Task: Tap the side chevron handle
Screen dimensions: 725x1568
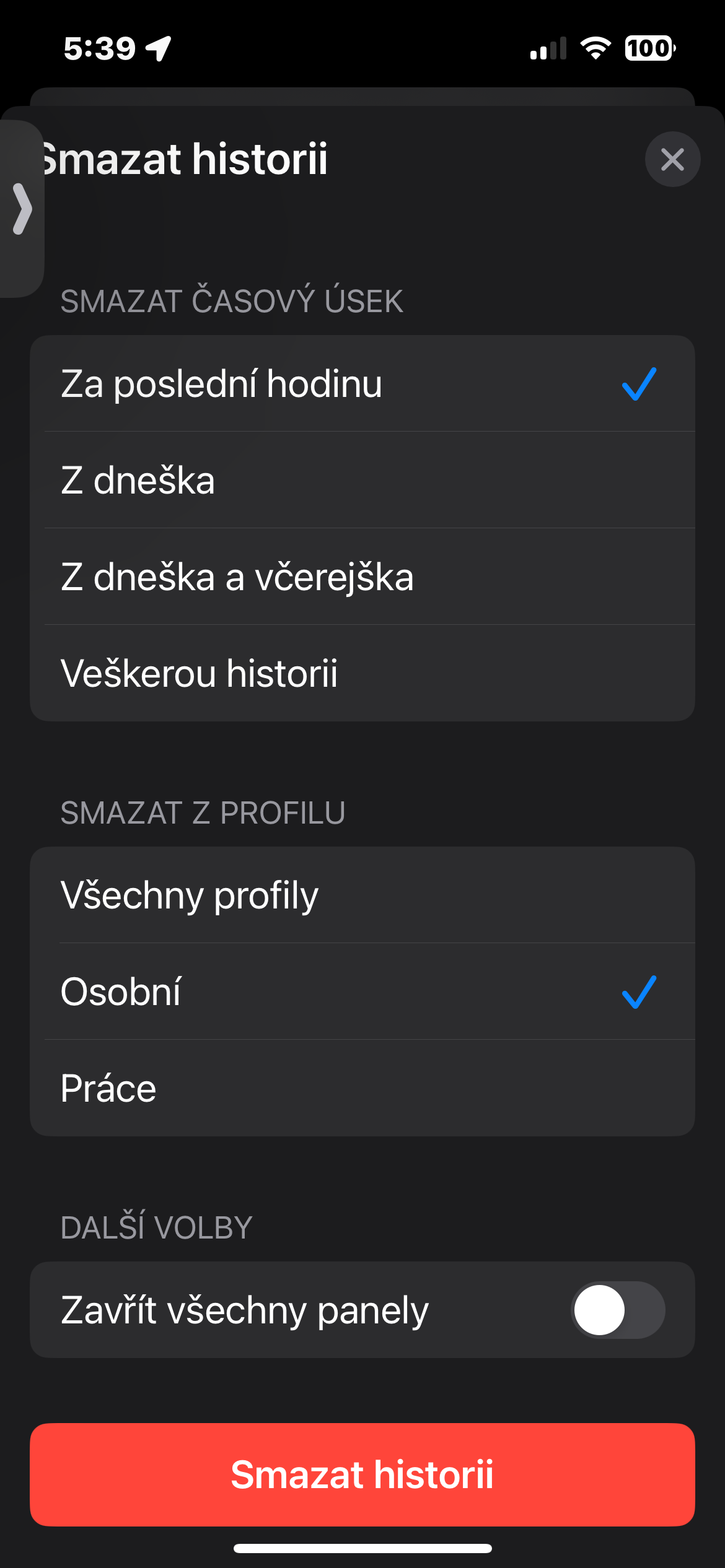Action: (x=22, y=209)
